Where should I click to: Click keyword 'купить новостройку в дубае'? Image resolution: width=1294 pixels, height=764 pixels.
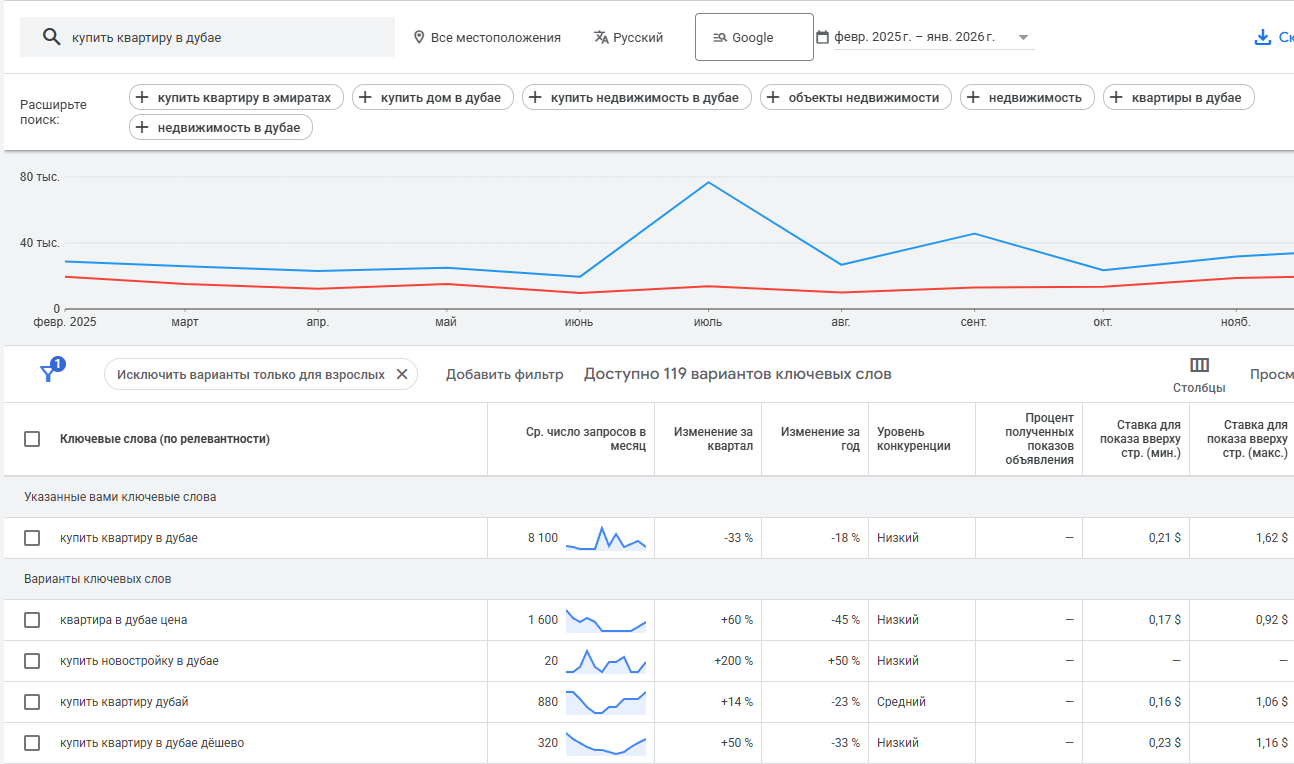(x=139, y=661)
